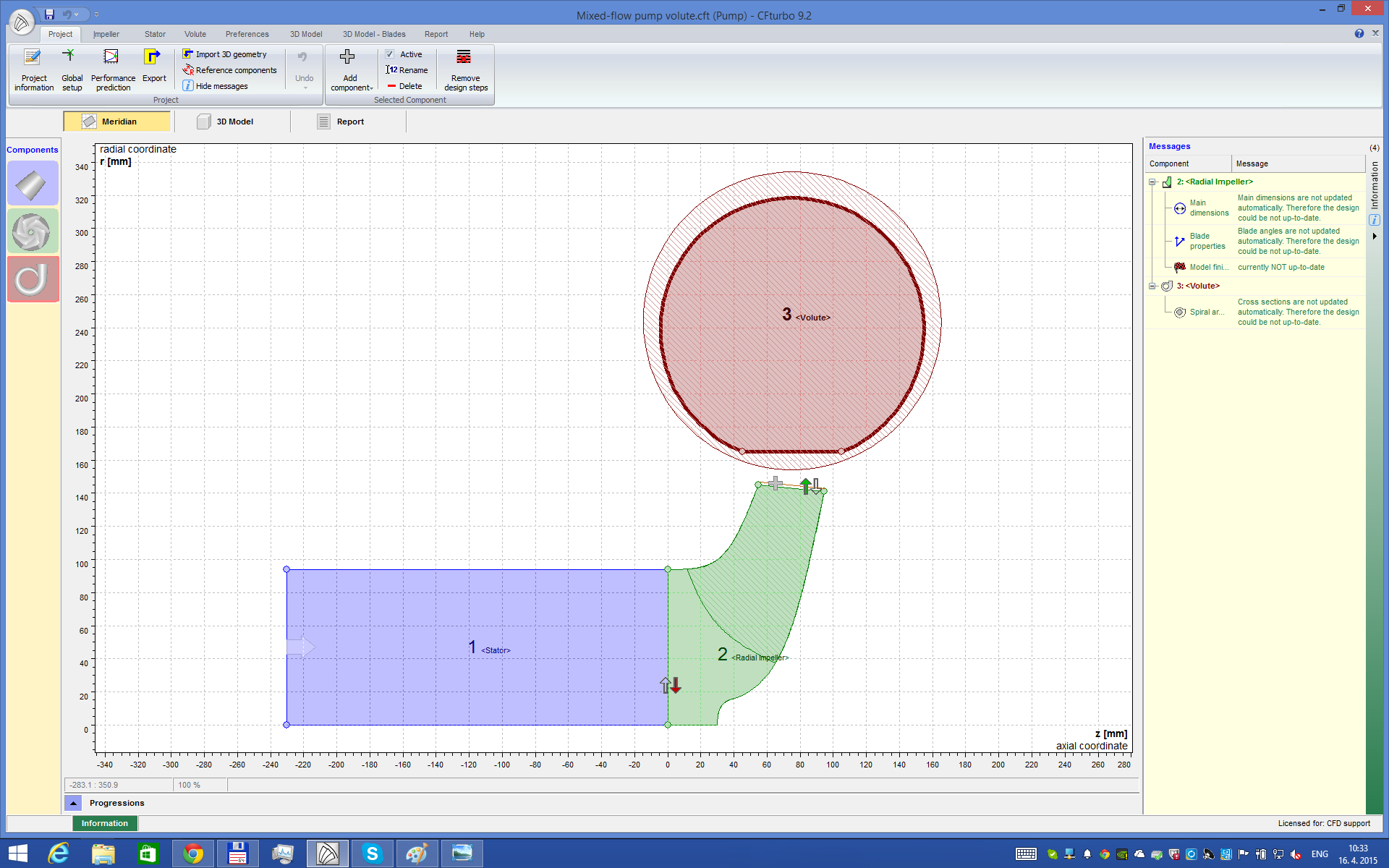Click Remove design steps icon
Screen dimensions: 1389x868
tap(464, 57)
